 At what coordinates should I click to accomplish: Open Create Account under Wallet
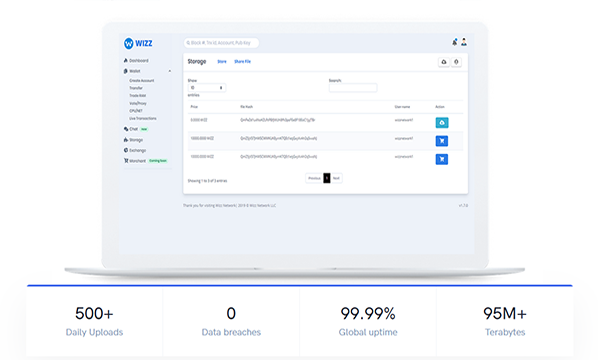pyautogui.click(x=141, y=80)
